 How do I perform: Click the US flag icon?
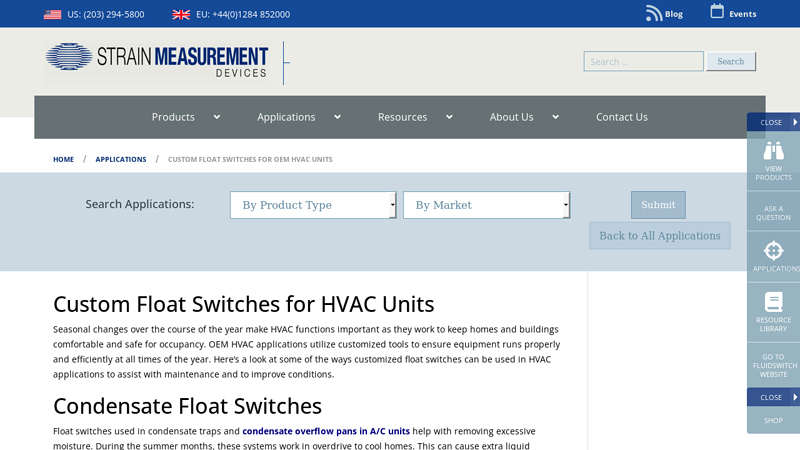[52, 15]
